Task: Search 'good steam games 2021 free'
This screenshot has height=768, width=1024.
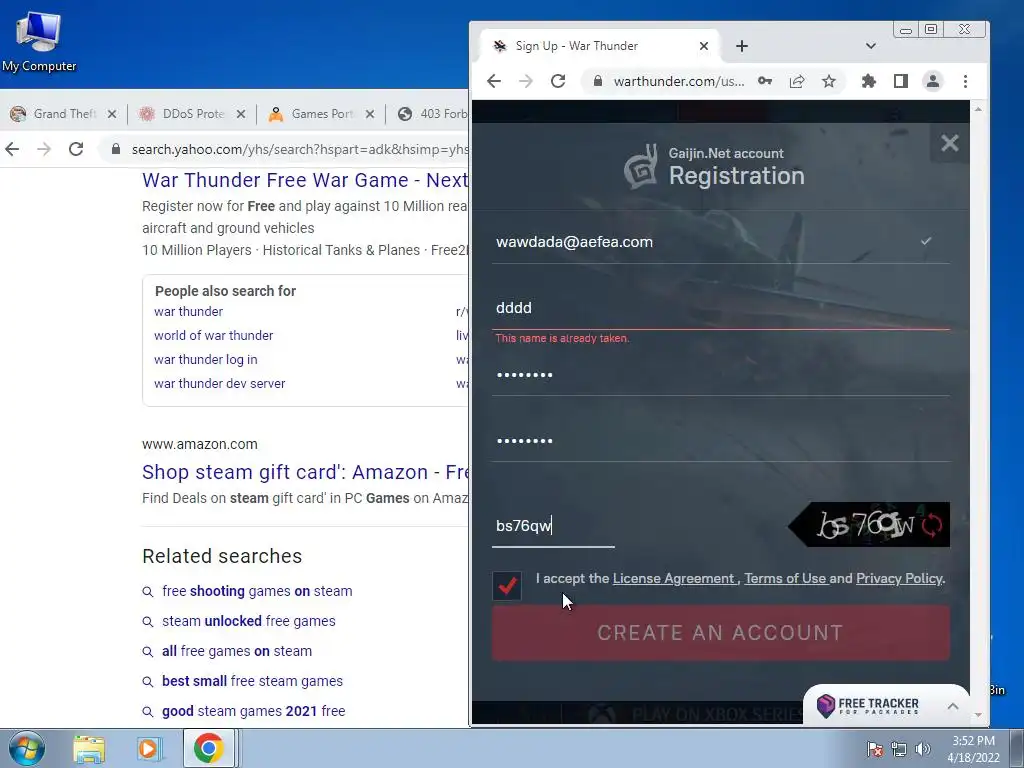Action: (253, 711)
